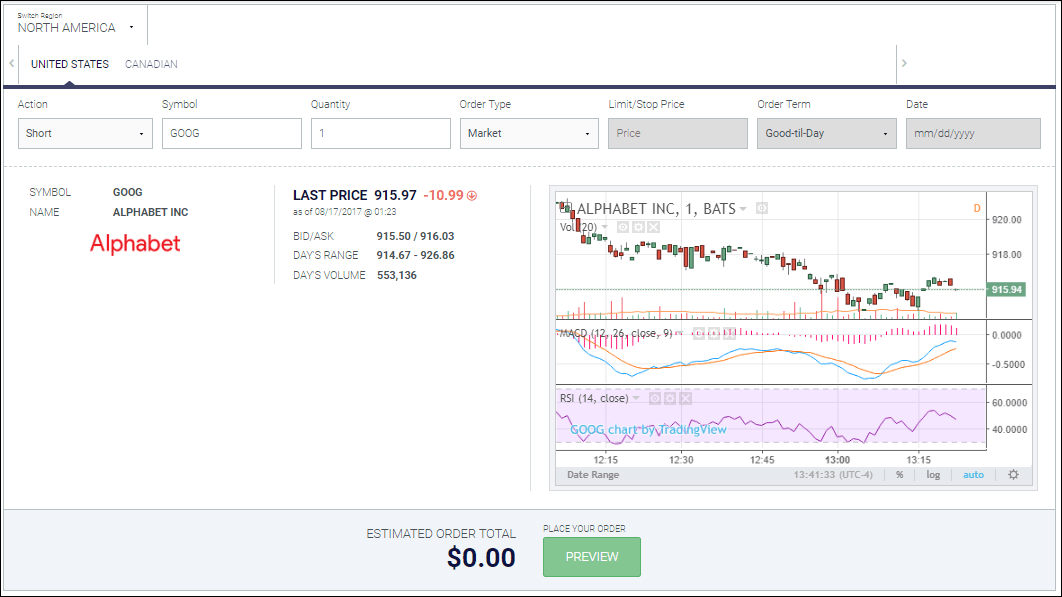Click the 13:00 time axis label
The width and height of the screenshot is (1062, 597).
point(837,459)
